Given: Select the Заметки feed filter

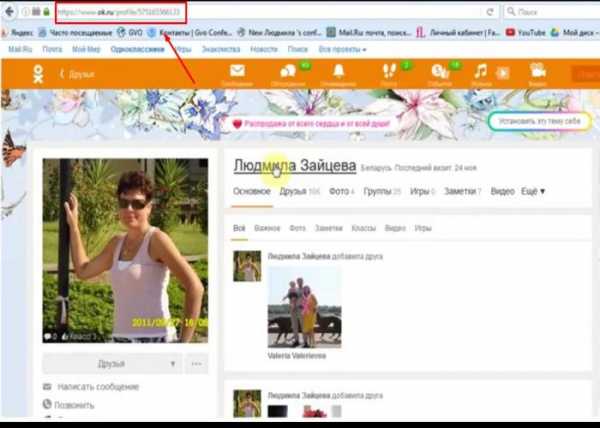Looking at the screenshot, I should (328, 228).
